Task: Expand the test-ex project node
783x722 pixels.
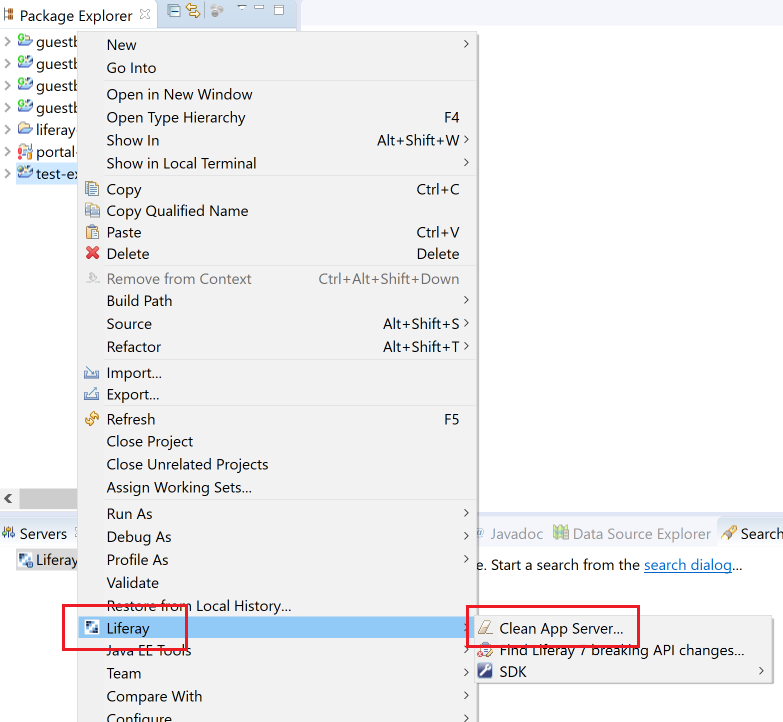Action: (7, 174)
